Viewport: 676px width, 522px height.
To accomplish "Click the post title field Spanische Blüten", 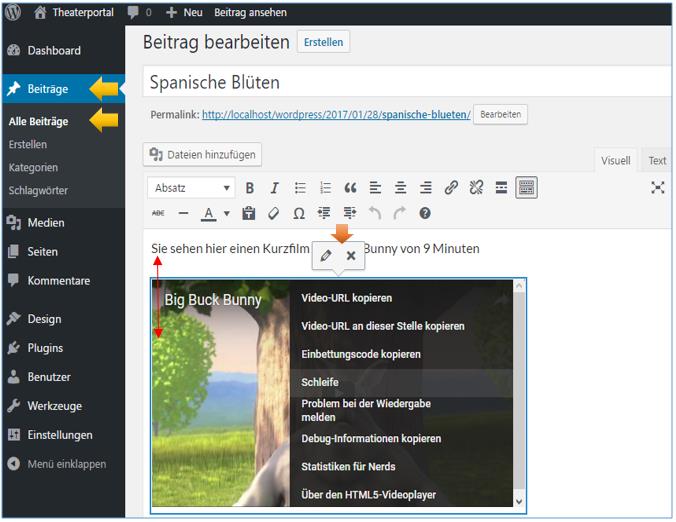I will pyautogui.click(x=400, y=82).
